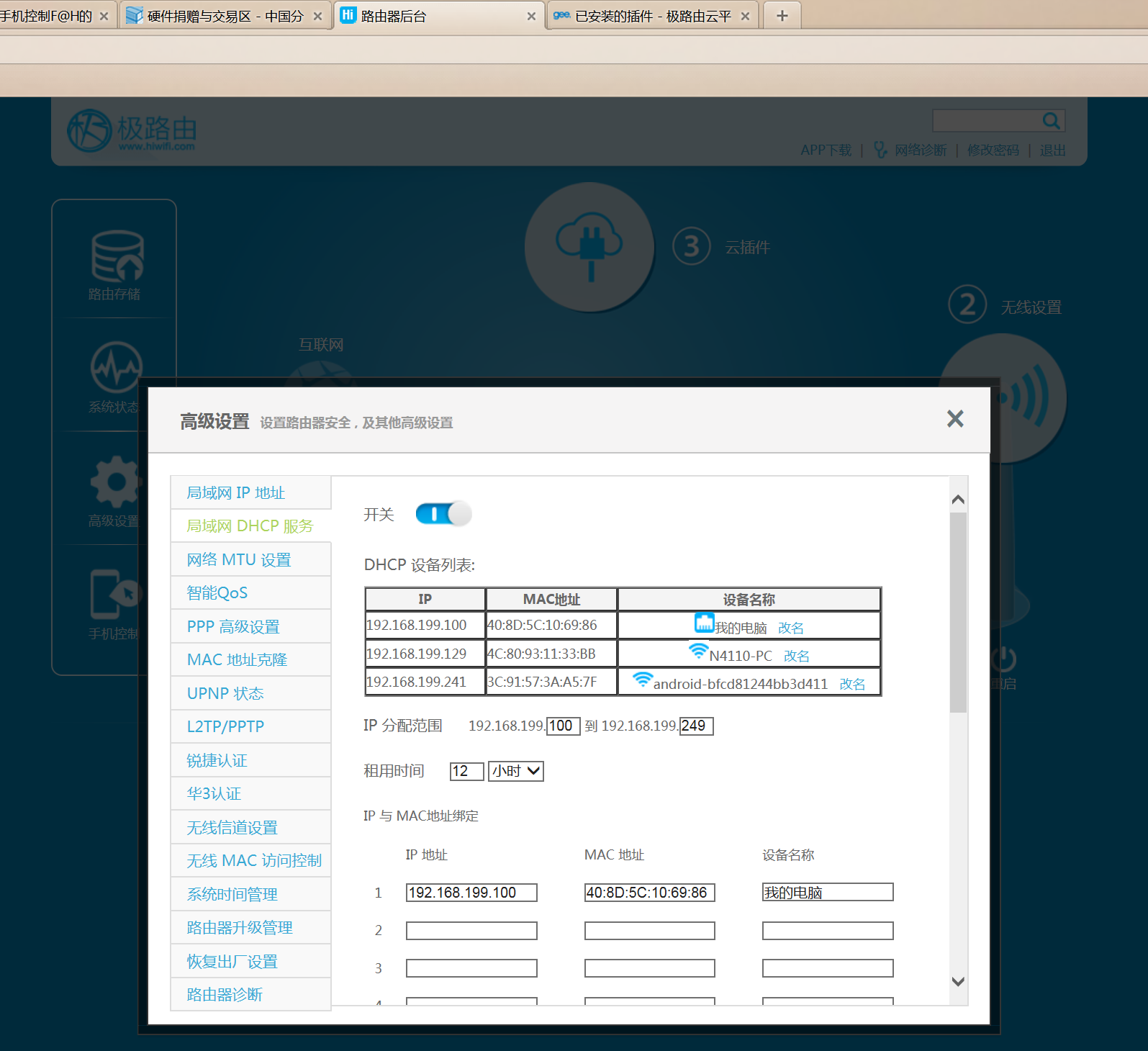Select 局域网 DHCP 服务 in sidebar
Screen dimensions: 1148x1051
pyautogui.click(x=250, y=526)
